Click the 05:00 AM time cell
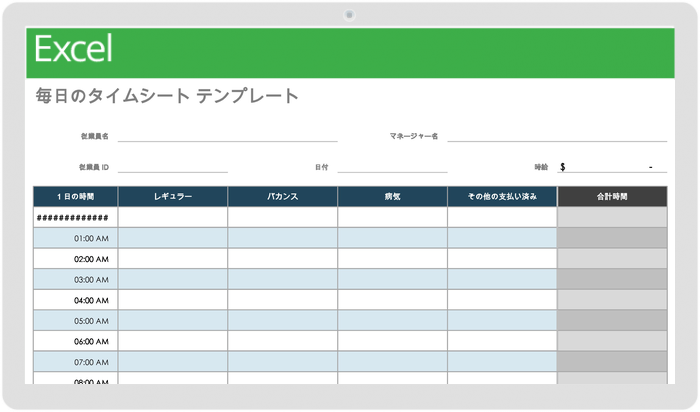The image size is (700, 412). click(x=75, y=320)
